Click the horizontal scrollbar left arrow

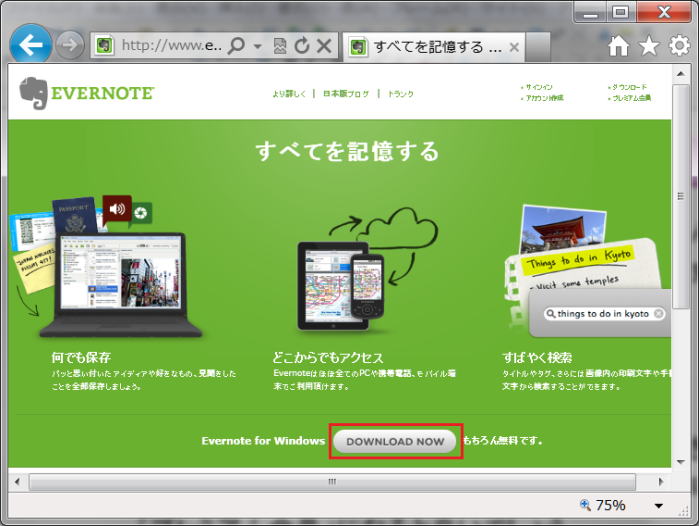point(18,481)
